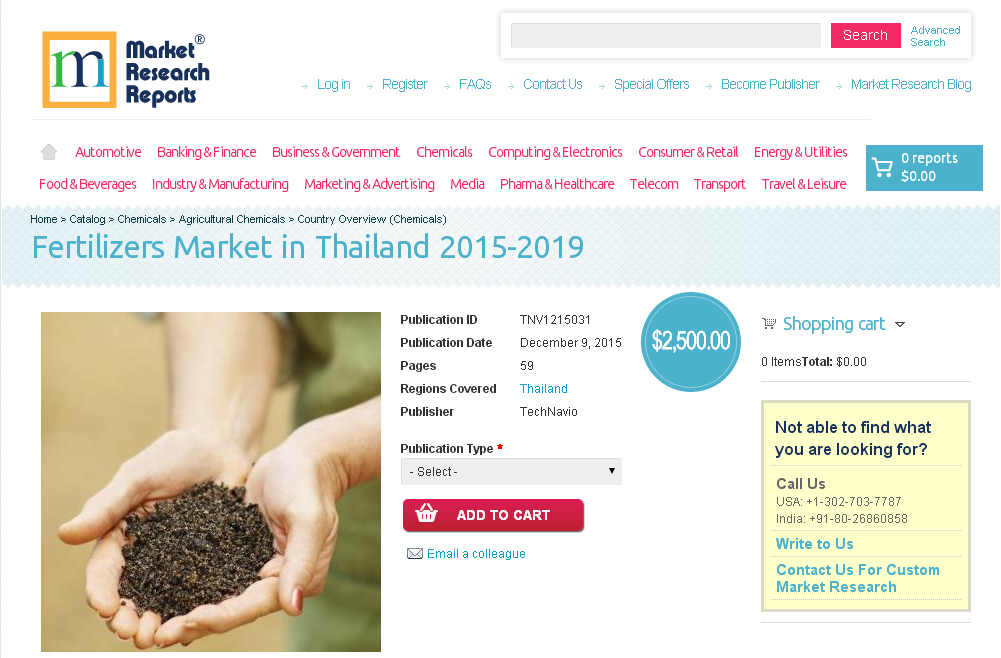The image size is (1001, 658).
Task: Click the product soil image thumbnail
Action: [210, 482]
